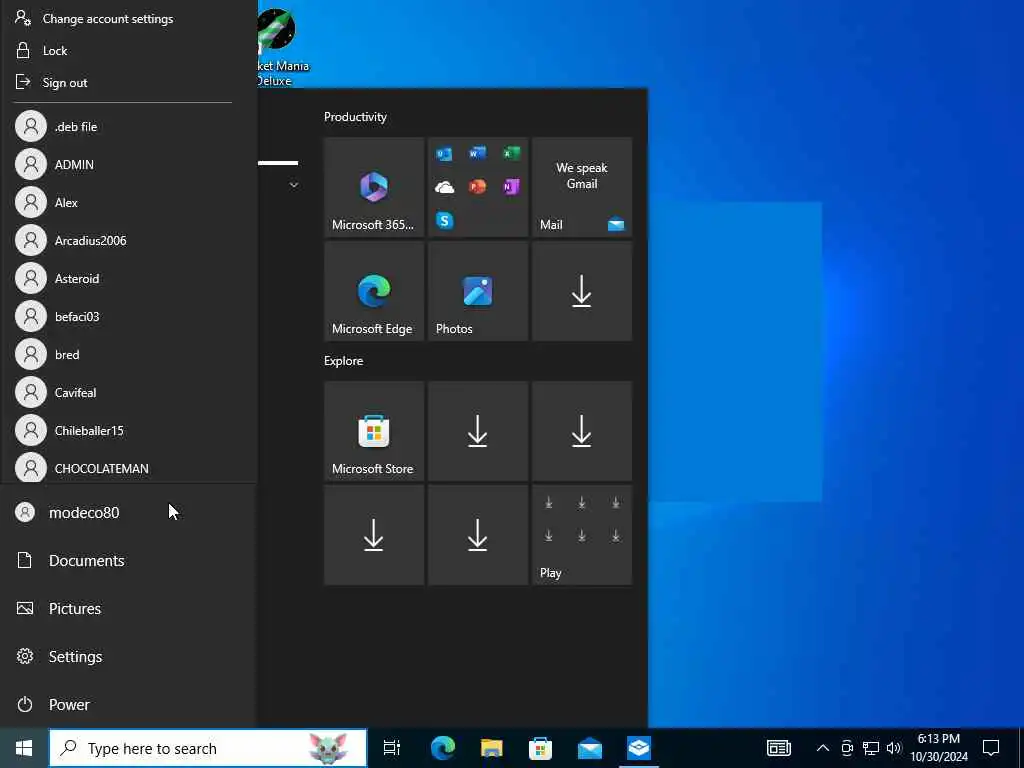1024x768 pixels.
Task: Switch to user Asteroid
Action: [129, 278]
